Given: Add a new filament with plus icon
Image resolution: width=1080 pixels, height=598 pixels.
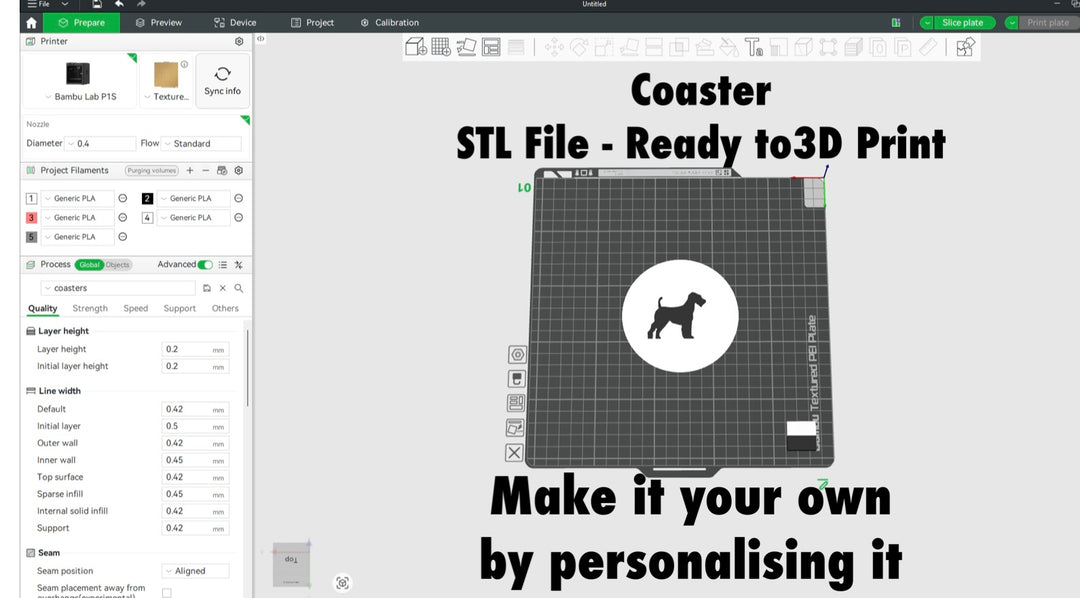Looking at the screenshot, I should coord(190,171).
